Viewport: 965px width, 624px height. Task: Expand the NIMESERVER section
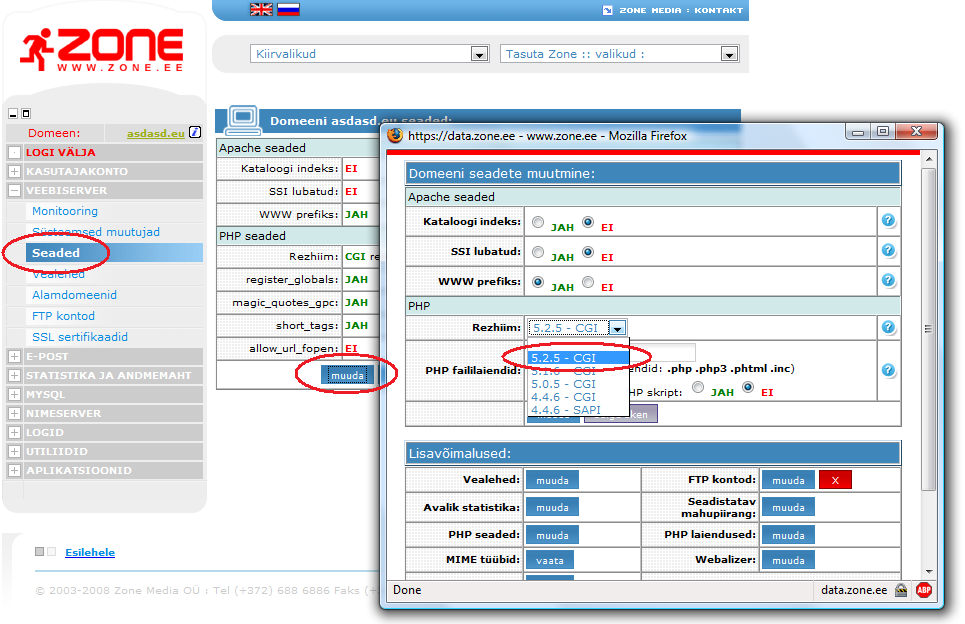(14, 414)
